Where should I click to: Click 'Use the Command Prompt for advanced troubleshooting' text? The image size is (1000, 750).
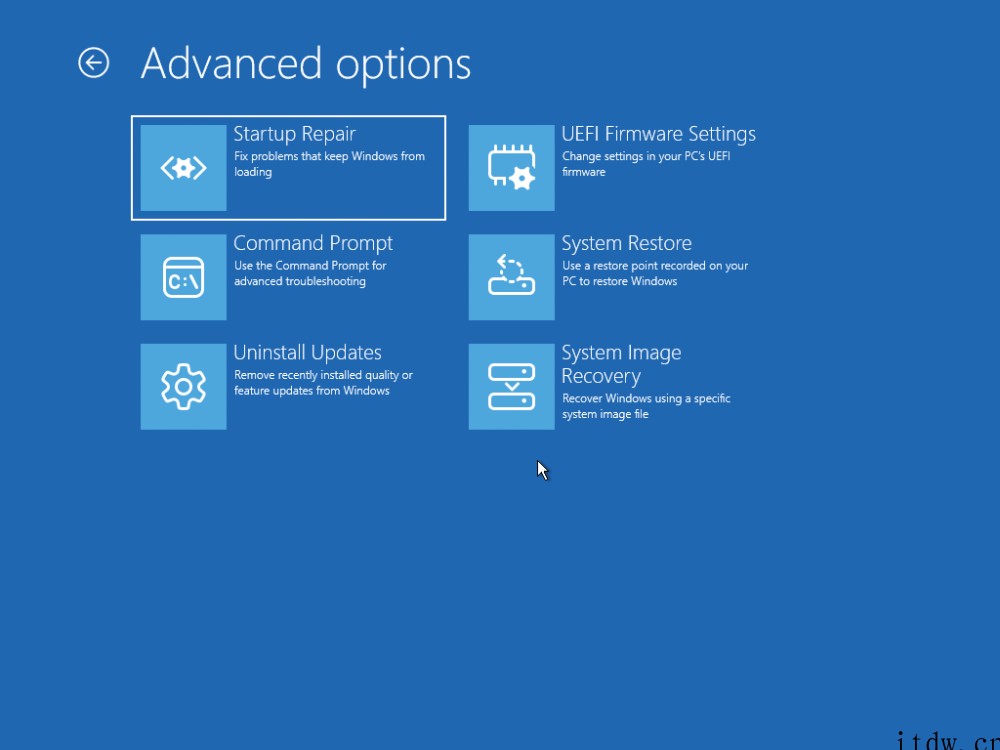pyautogui.click(x=310, y=274)
